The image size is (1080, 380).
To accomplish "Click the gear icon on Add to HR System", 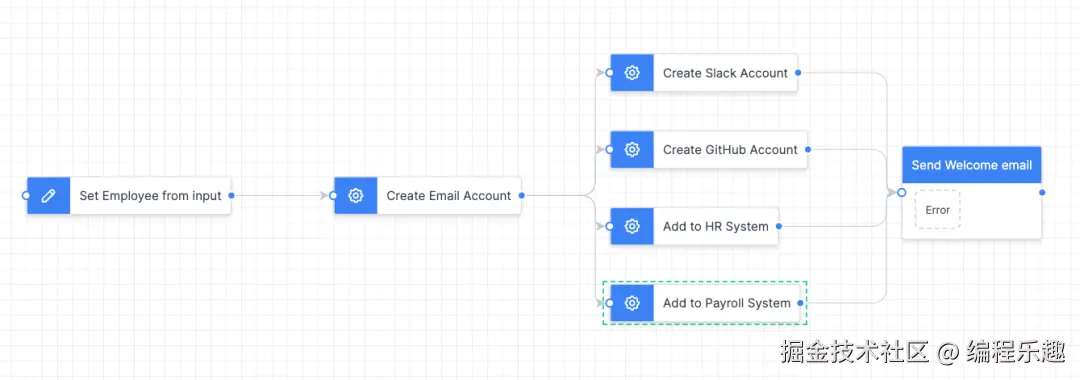I will [x=632, y=226].
